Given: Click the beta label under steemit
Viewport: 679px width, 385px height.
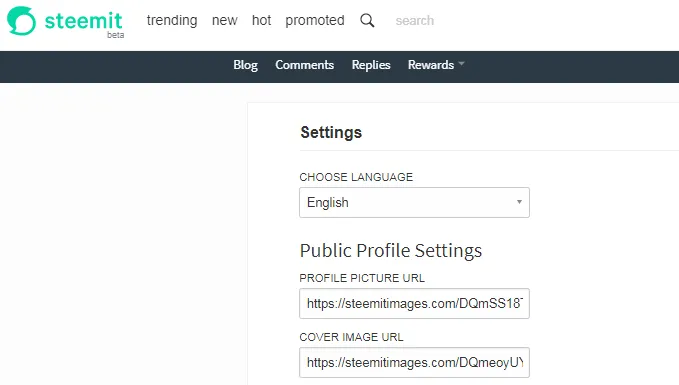Looking at the screenshot, I should click(116, 35).
